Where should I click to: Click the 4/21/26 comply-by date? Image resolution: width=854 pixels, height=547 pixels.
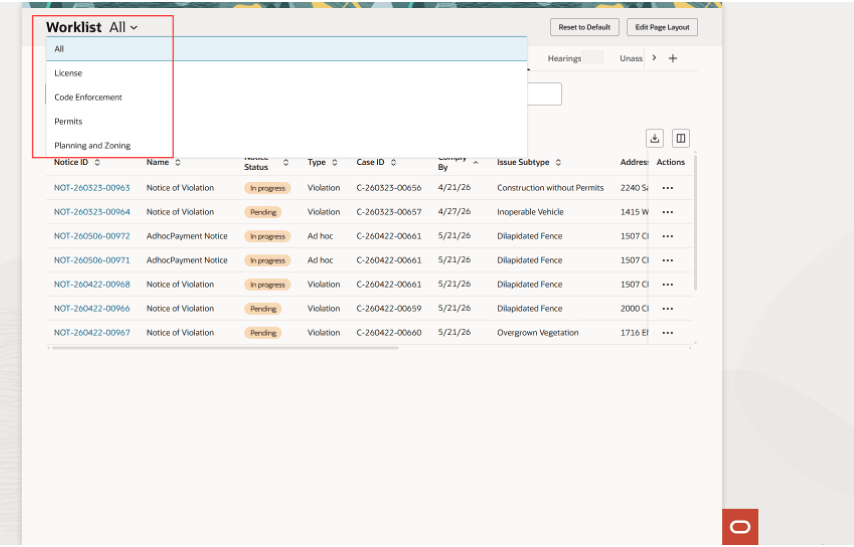click(x=454, y=187)
